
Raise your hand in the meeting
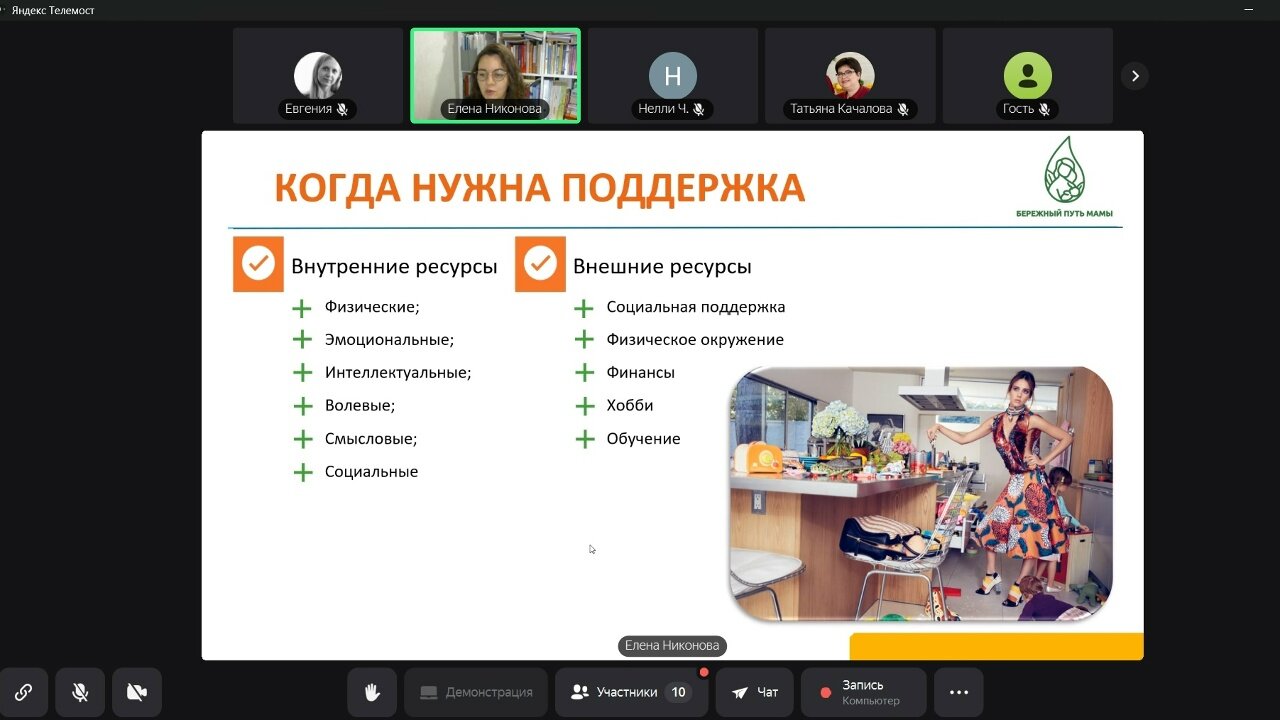click(372, 692)
